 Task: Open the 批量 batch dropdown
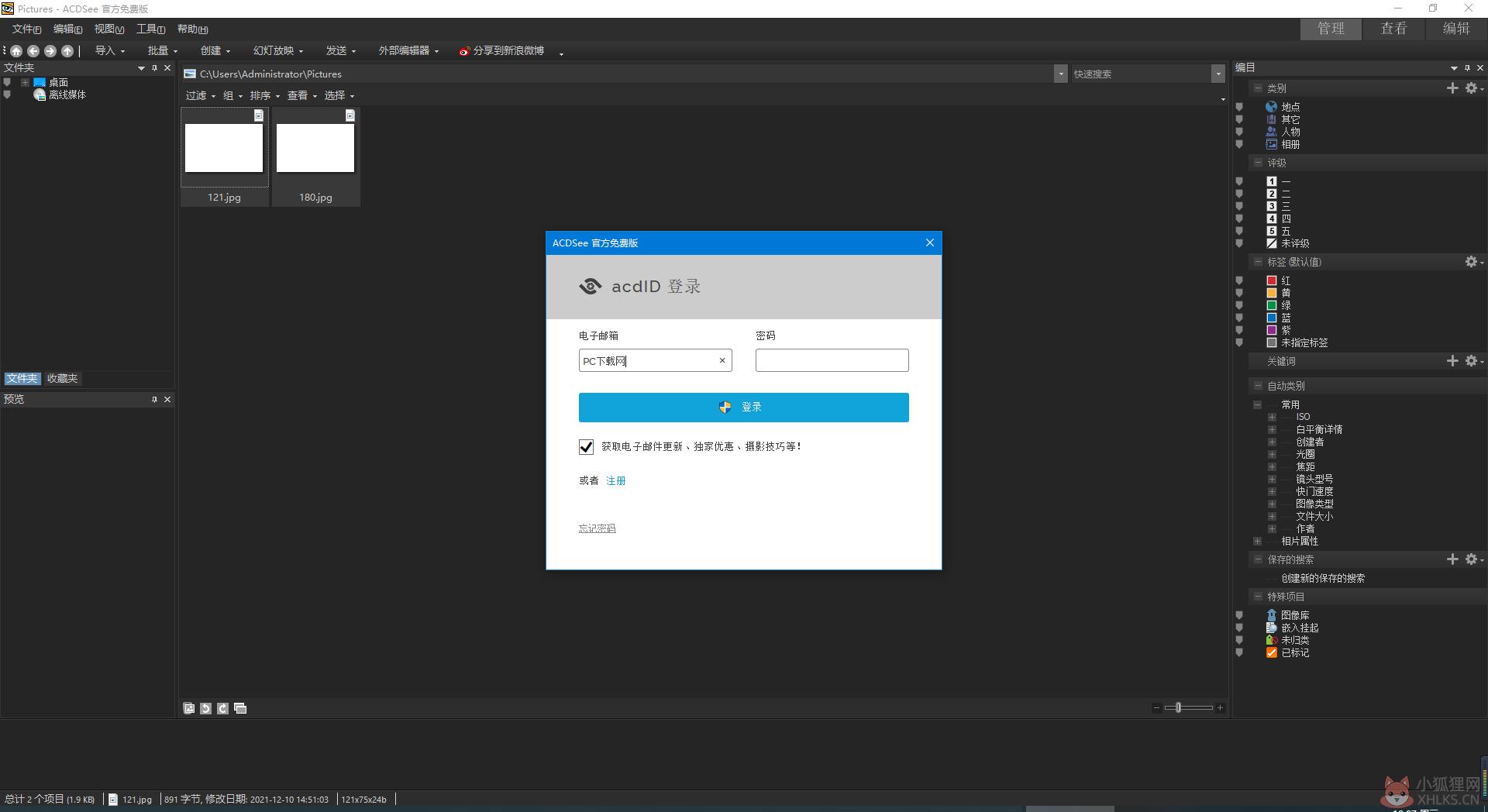coord(163,51)
